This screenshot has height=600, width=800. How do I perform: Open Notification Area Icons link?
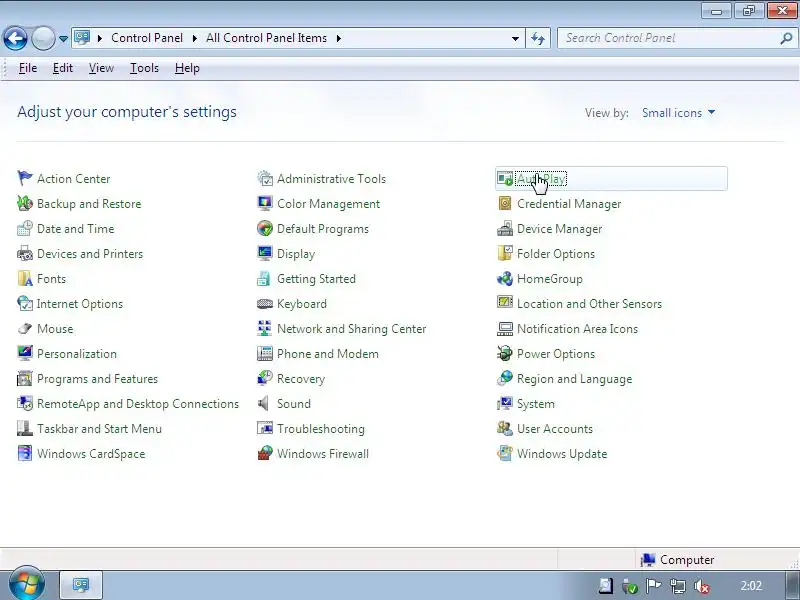(577, 329)
